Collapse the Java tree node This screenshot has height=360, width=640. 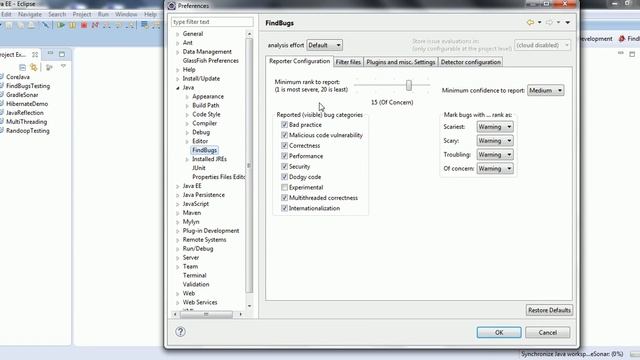click(178, 88)
